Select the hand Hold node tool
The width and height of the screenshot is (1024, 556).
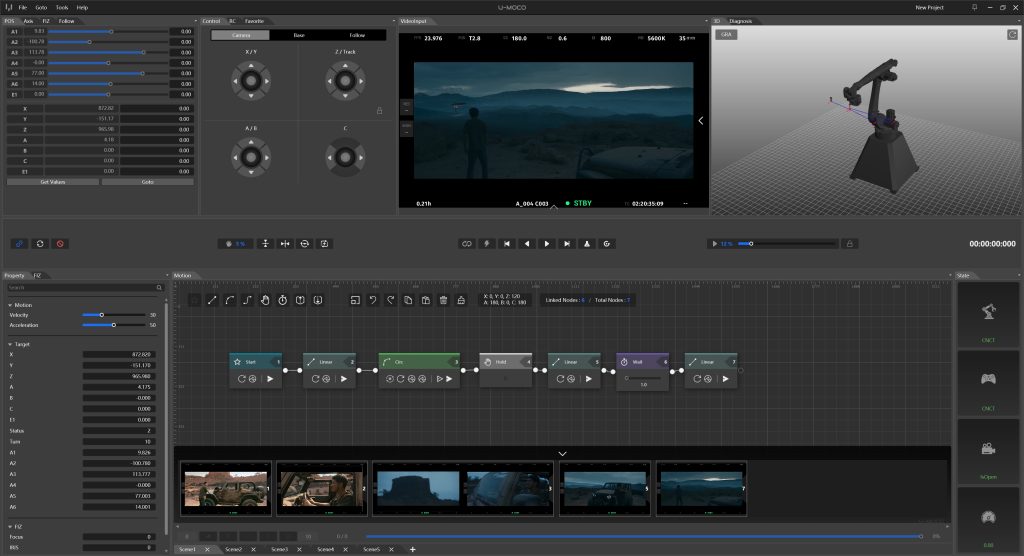[265, 300]
